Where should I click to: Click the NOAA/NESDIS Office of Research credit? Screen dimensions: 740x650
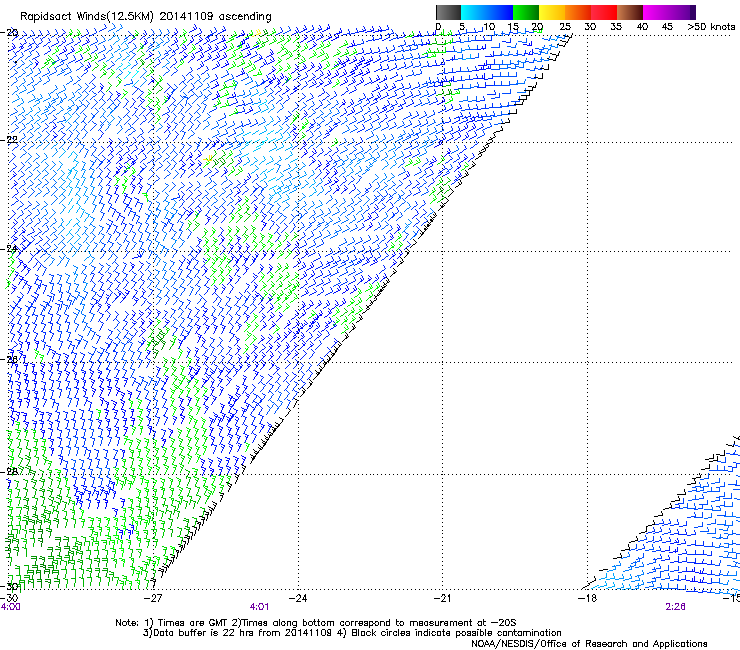tap(589, 644)
